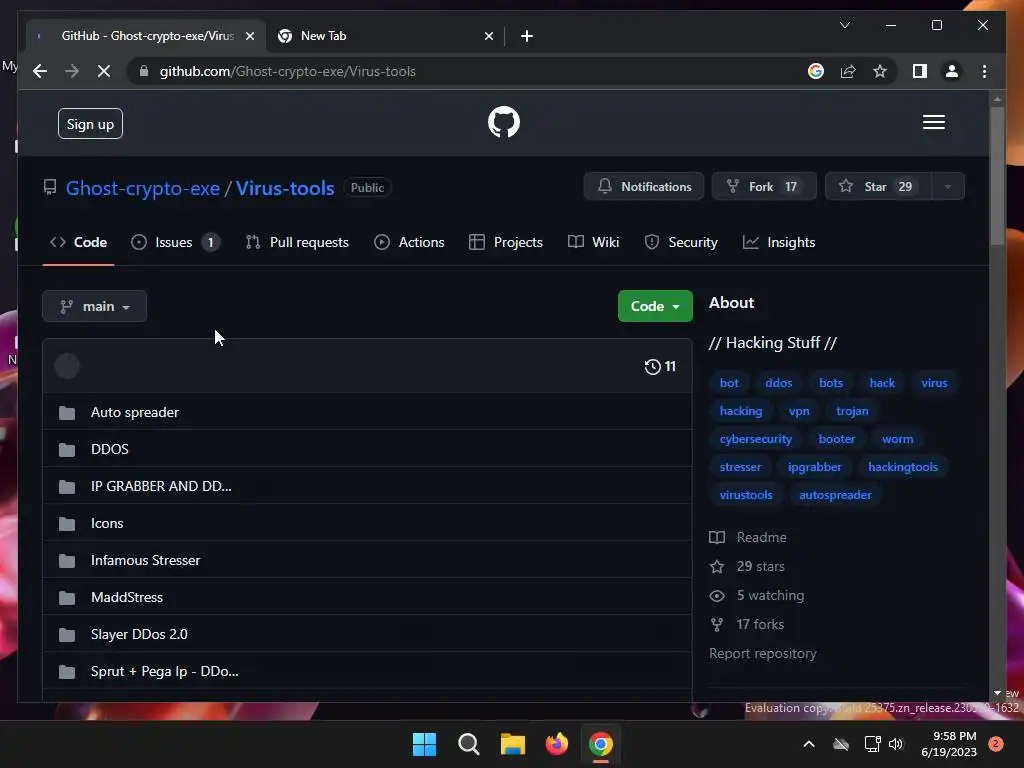
Task: Open a new browser tab with plus
Action: point(527,36)
